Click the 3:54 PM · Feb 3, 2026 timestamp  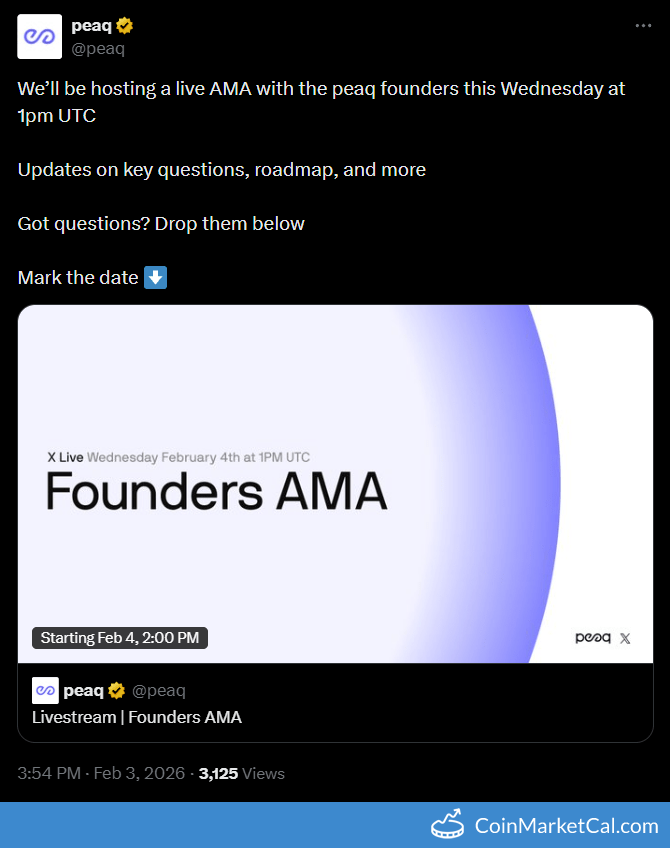click(101, 773)
